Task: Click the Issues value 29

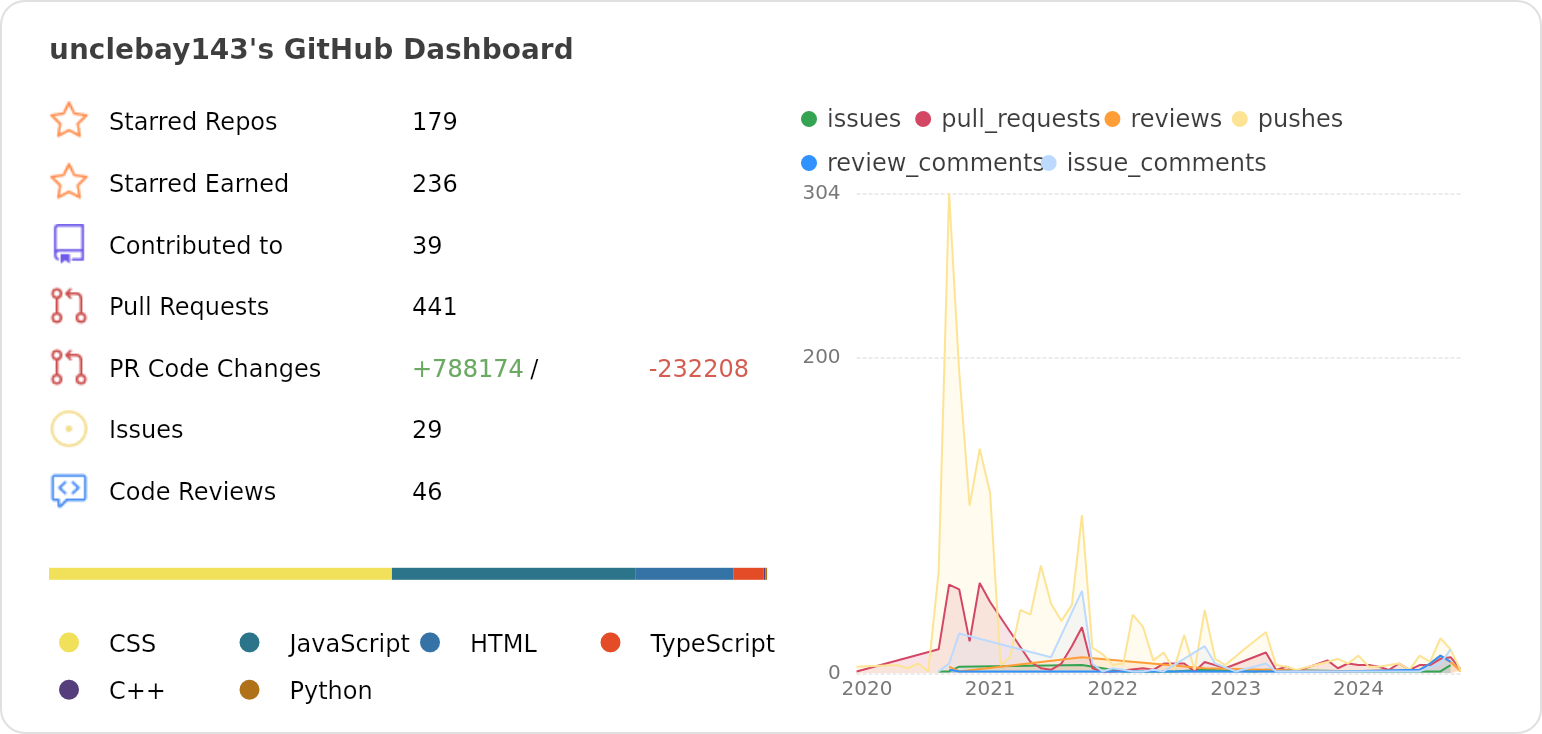Action: (427, 430)
